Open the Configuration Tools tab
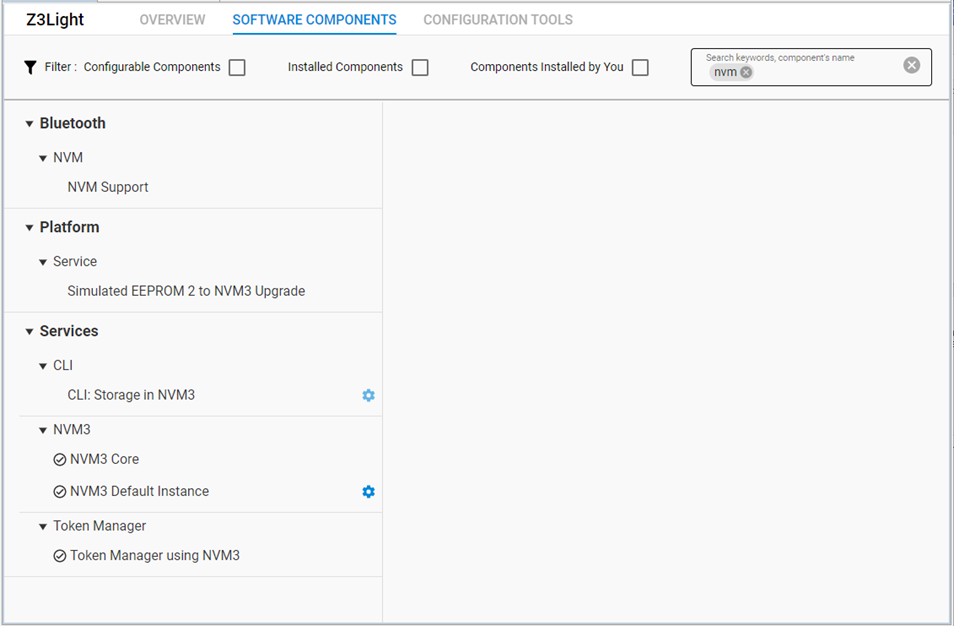The width and height of the screenshot is (954, 626). coord(497,19)
